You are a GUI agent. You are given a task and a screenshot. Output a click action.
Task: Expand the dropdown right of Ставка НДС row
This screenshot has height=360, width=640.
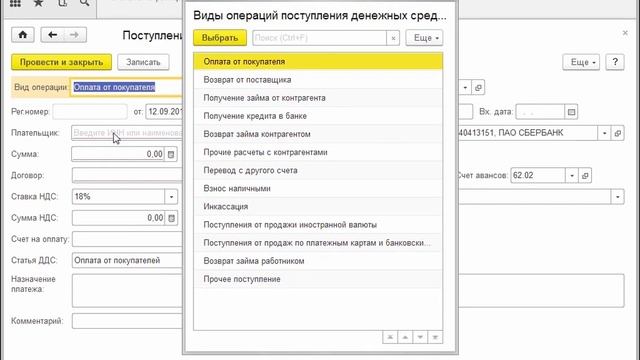618,197
